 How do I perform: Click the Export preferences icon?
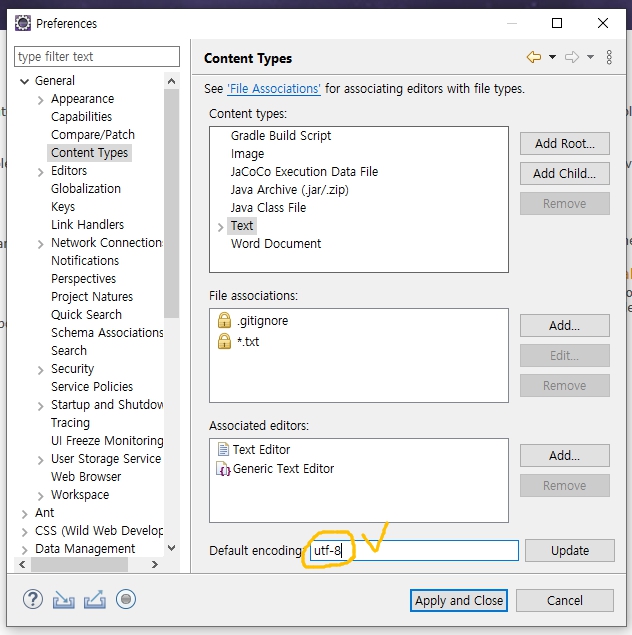[x=95, y=600]
